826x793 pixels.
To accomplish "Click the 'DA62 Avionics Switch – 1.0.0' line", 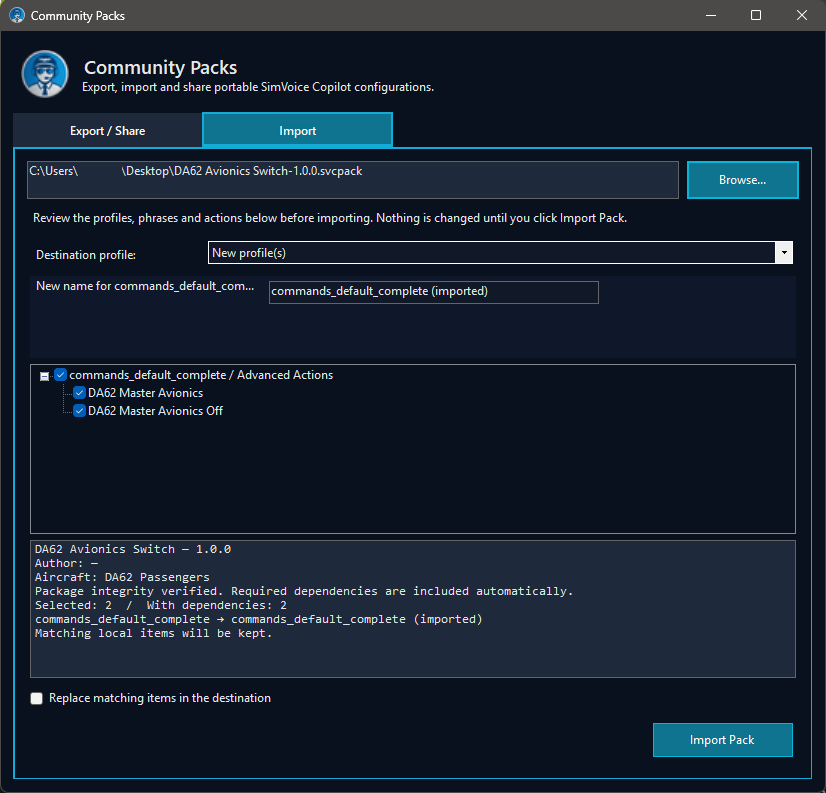I will click(133, 550).
